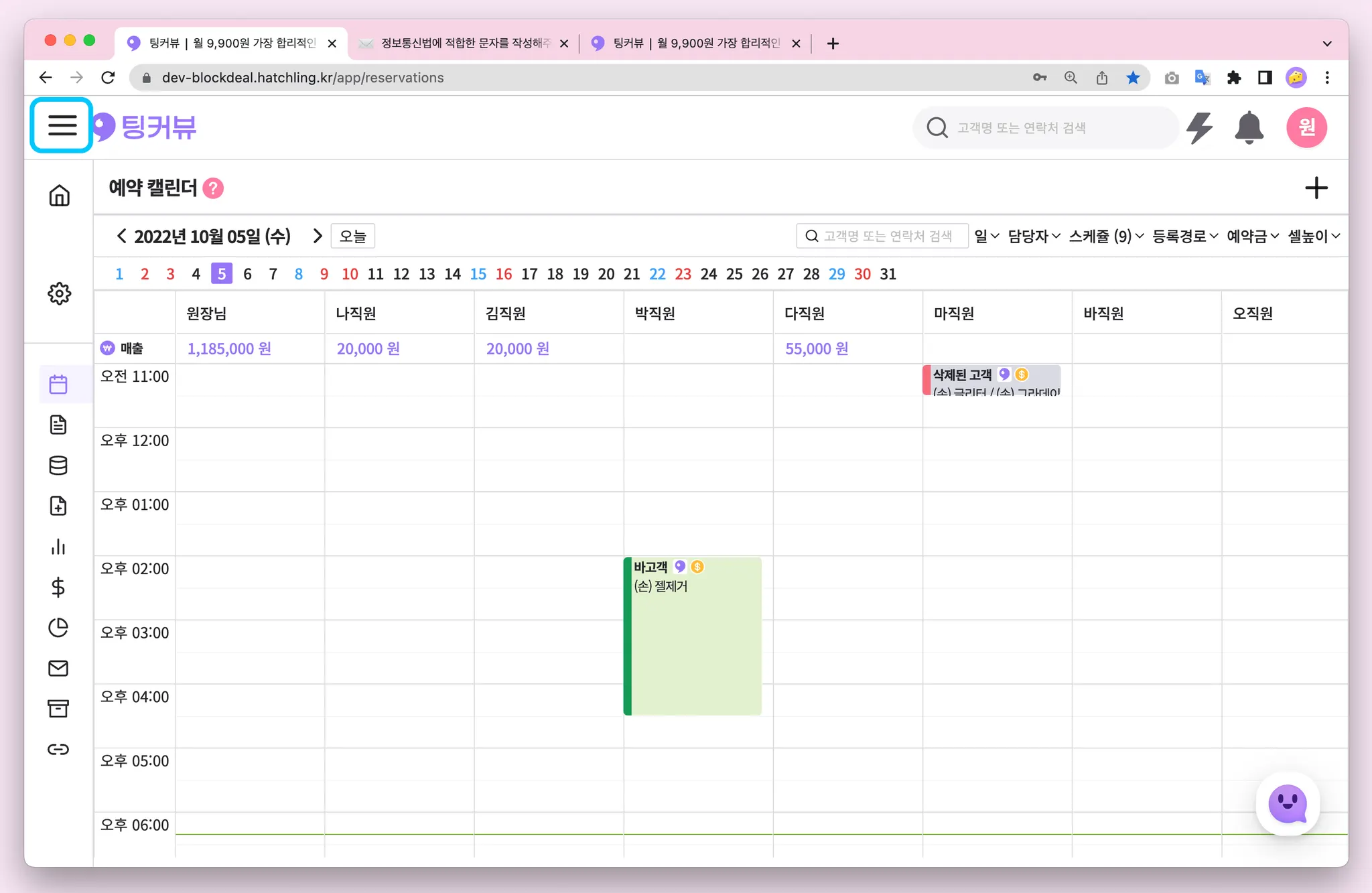
Task: Open the hamburger menu in the header
Action: coord(62,125)
